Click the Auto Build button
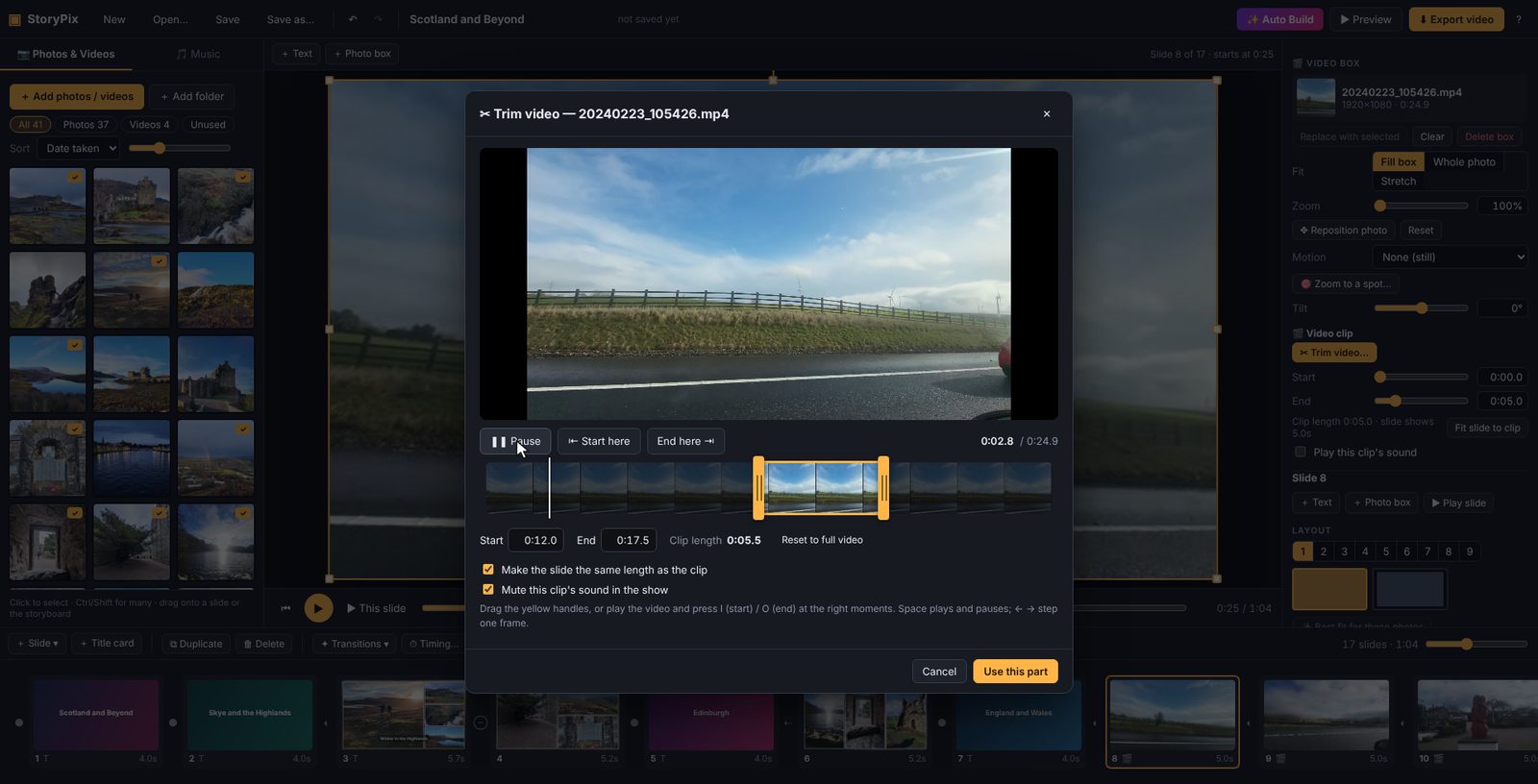The image size is (1538, 784). click(x=1279, y=19)
